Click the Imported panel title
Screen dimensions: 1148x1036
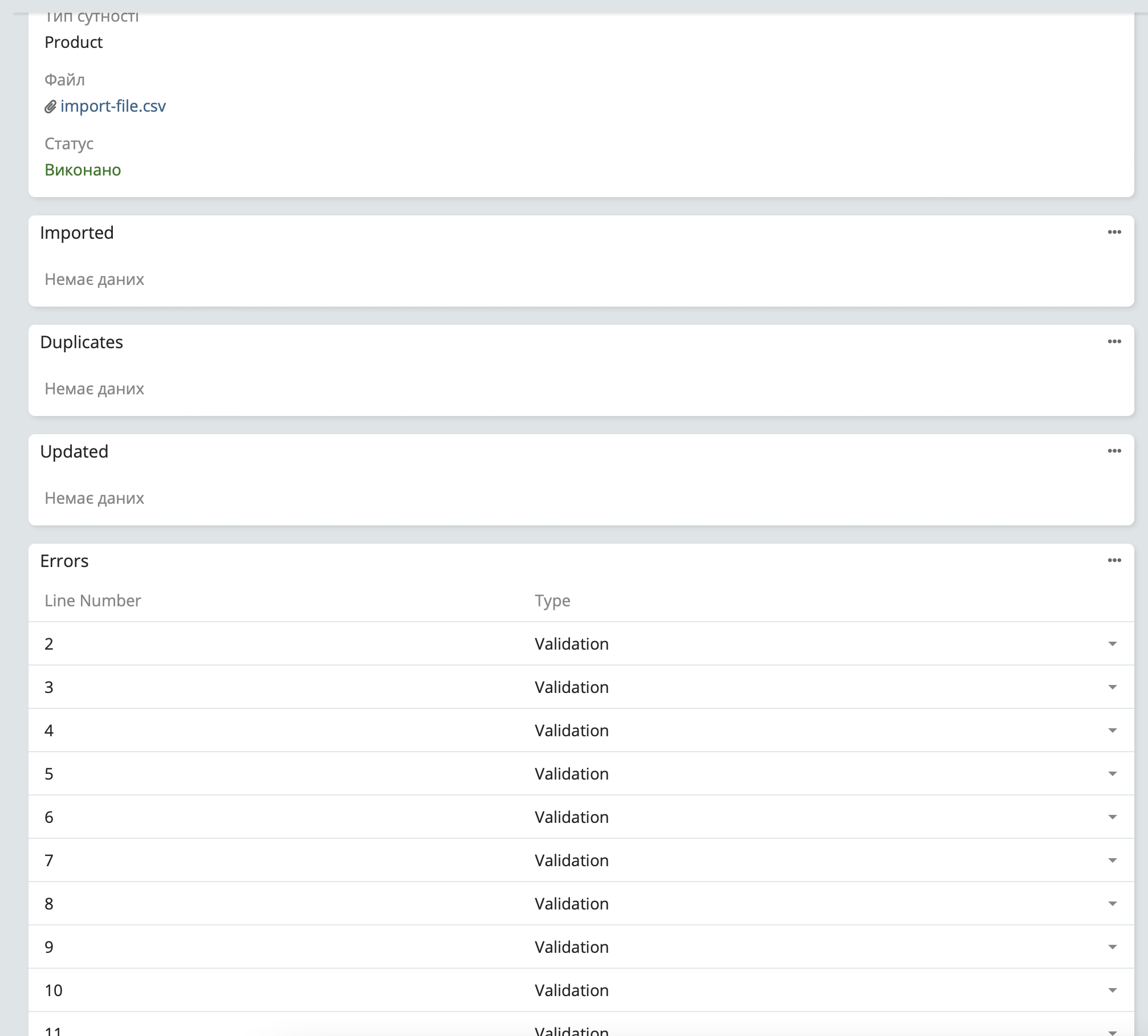click(77, 233)
